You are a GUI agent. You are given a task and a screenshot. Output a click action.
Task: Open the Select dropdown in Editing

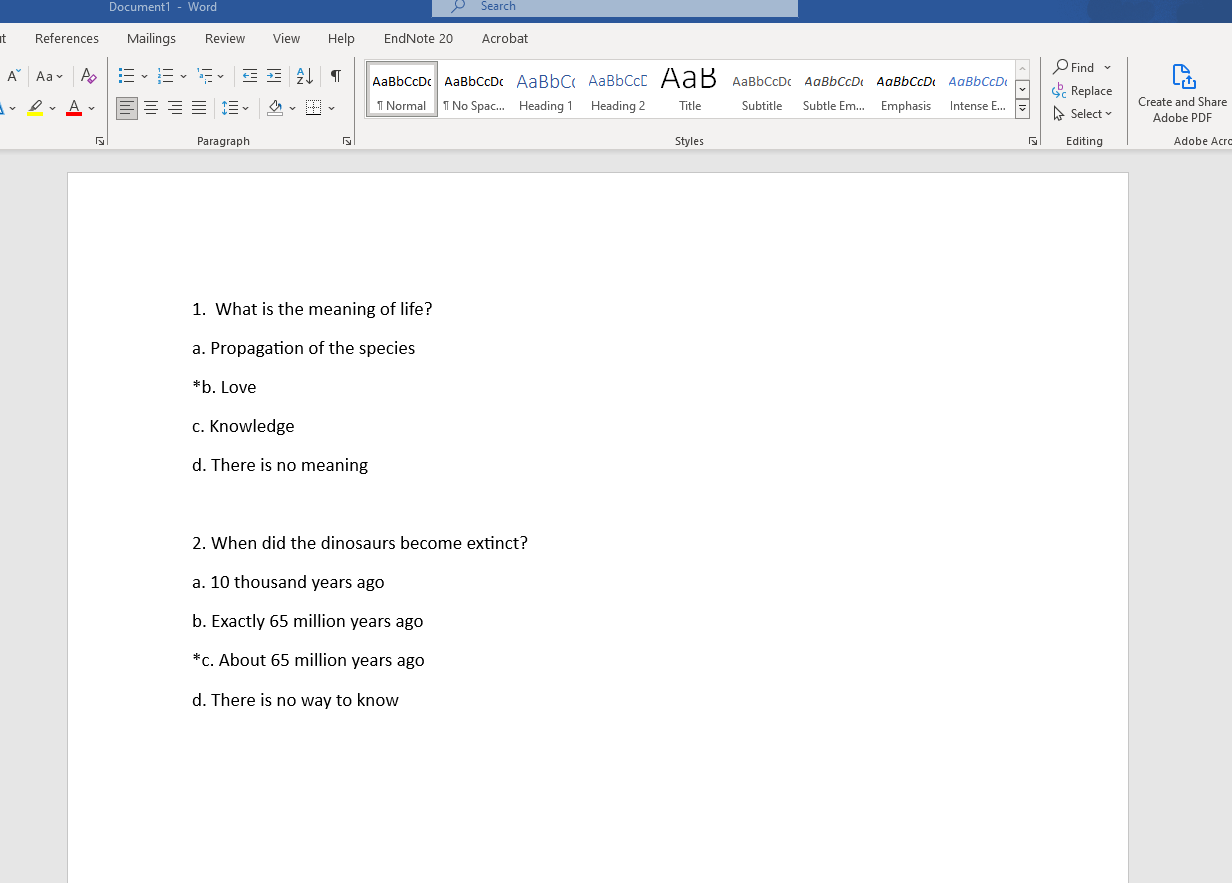(x=1083, y=114)
